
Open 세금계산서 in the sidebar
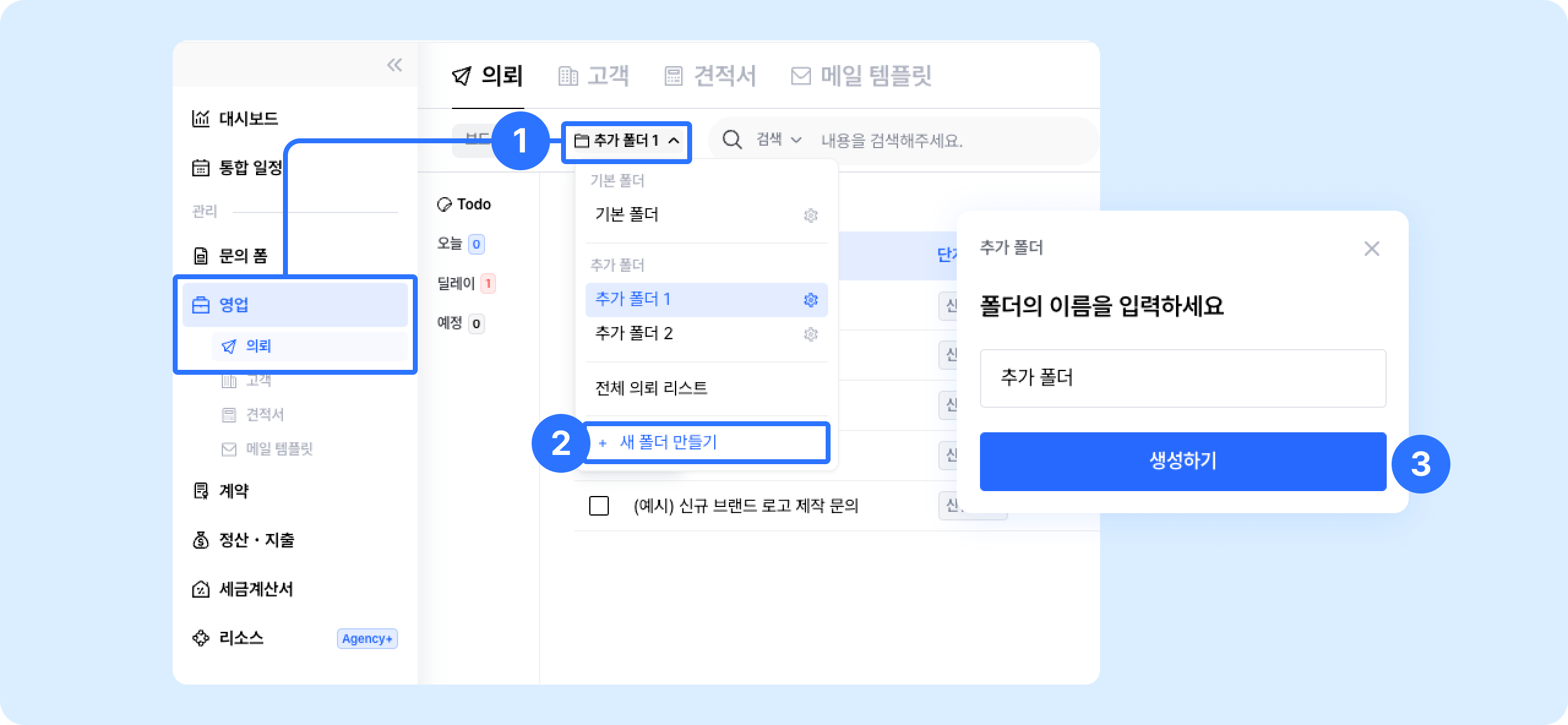(243, 589)
